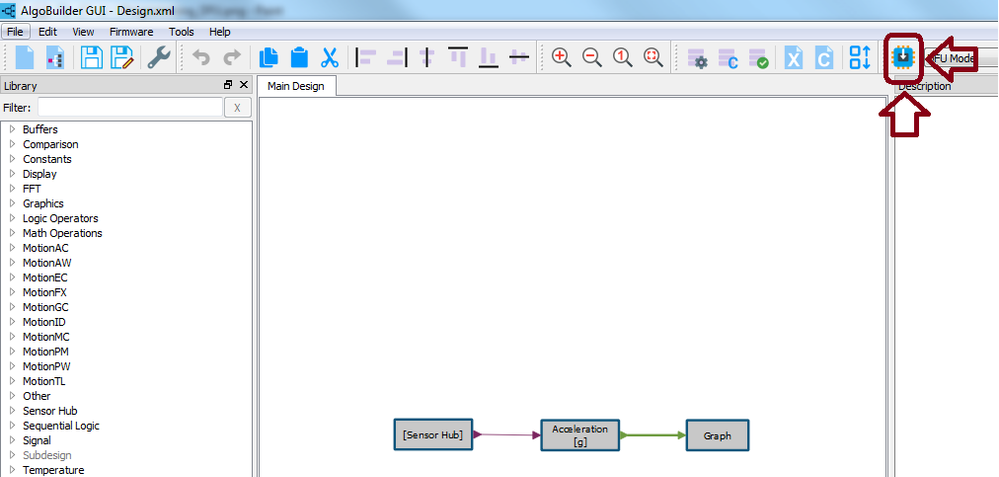Image resolution: width=999 pixels, height=477 pixels.
Task: Click the Zoom In magnifier icon
Action: pos(561,58)
